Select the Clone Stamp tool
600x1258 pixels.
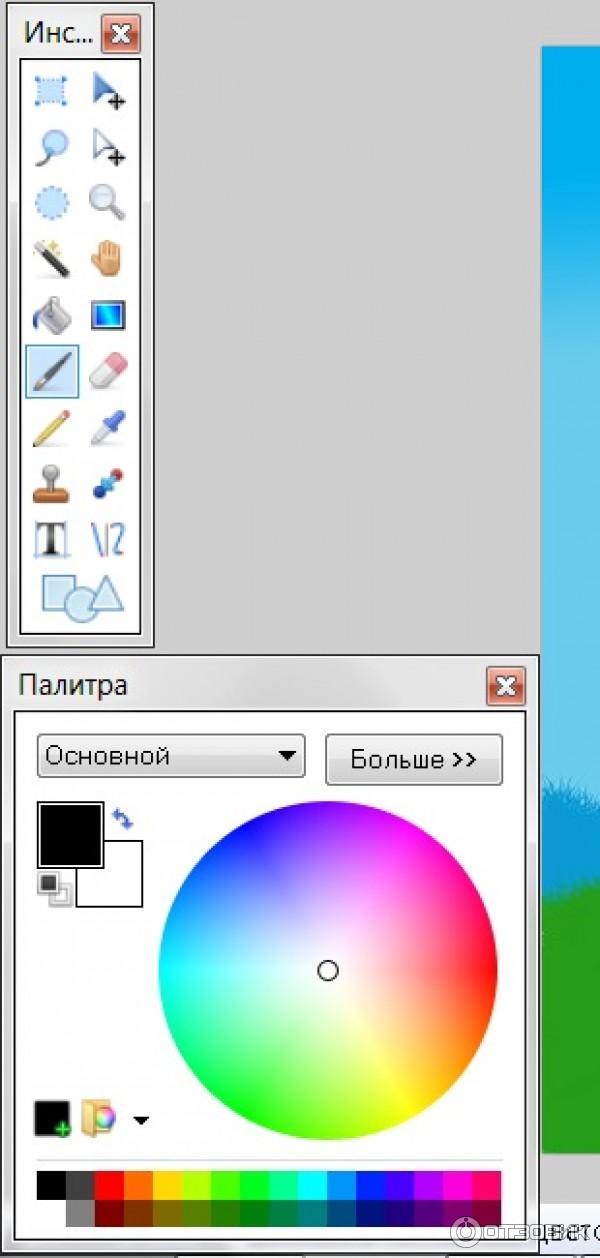point(51,484)
